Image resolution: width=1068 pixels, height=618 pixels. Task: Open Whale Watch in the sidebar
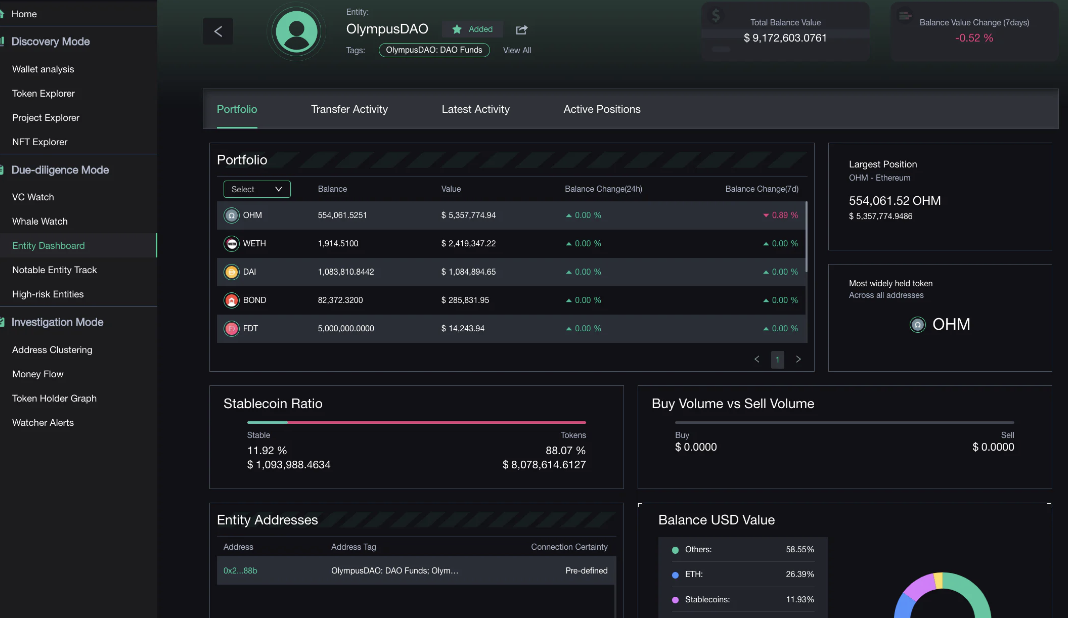pyautogui.click(x=40, y=221)
